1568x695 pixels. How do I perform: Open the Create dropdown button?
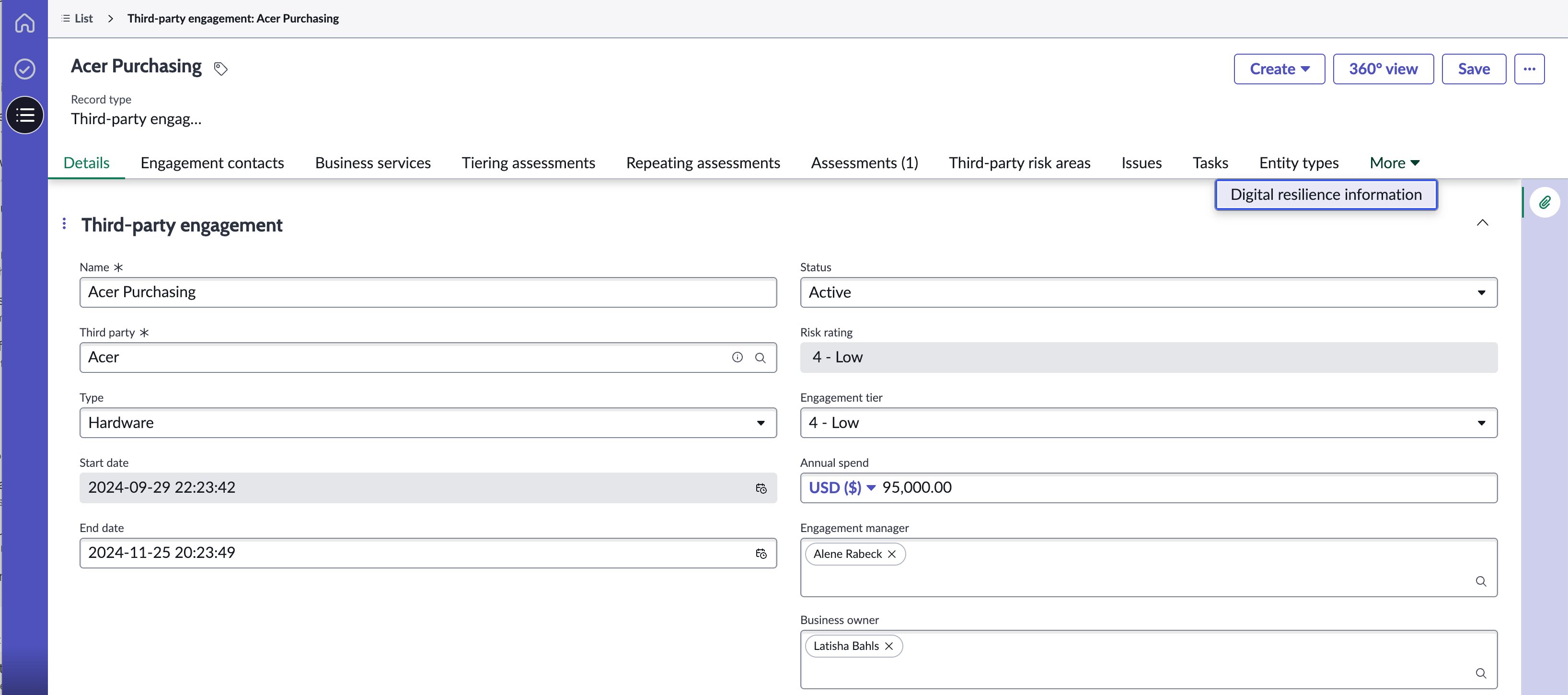pos(1280,69)
